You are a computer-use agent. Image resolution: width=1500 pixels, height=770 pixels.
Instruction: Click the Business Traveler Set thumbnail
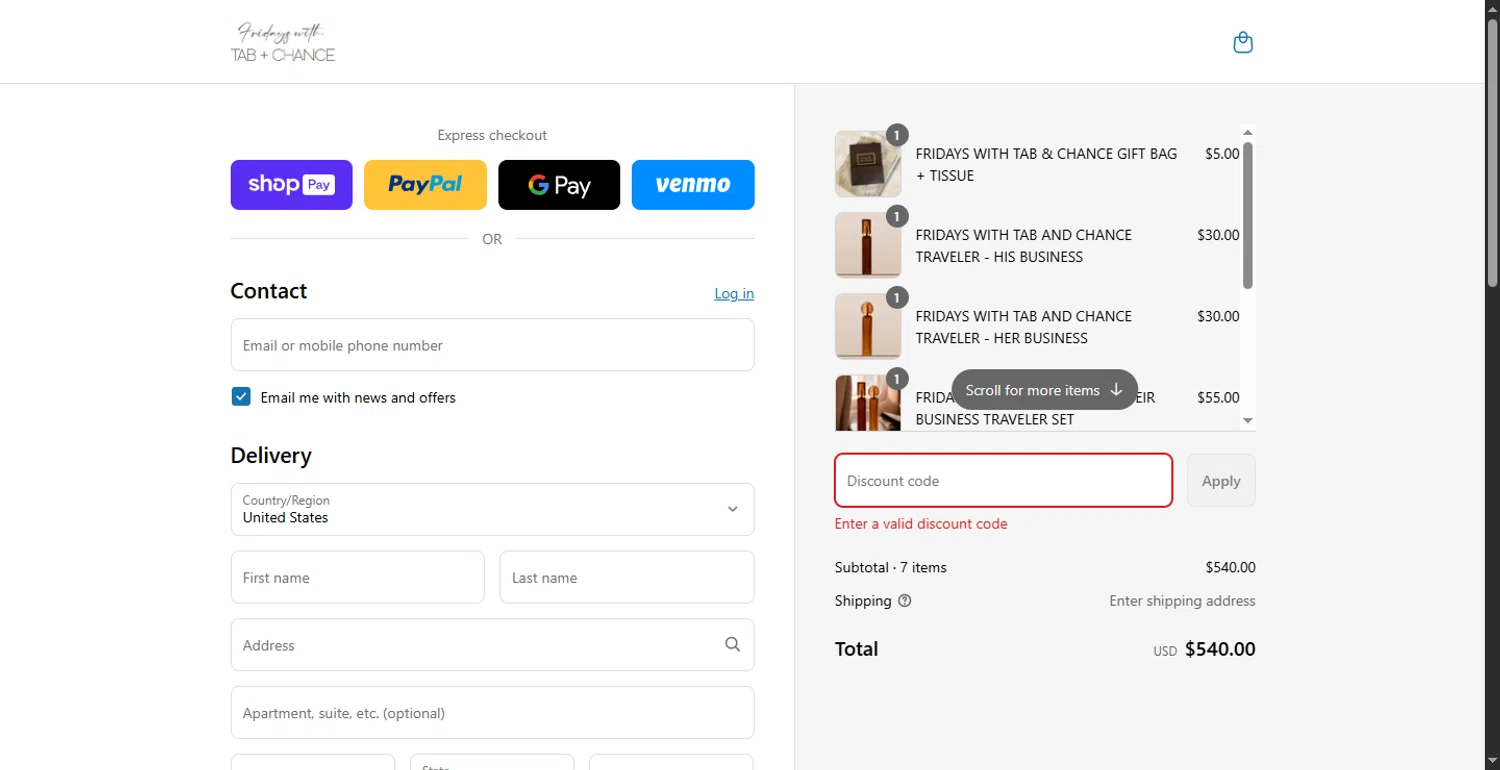point(868,403)
